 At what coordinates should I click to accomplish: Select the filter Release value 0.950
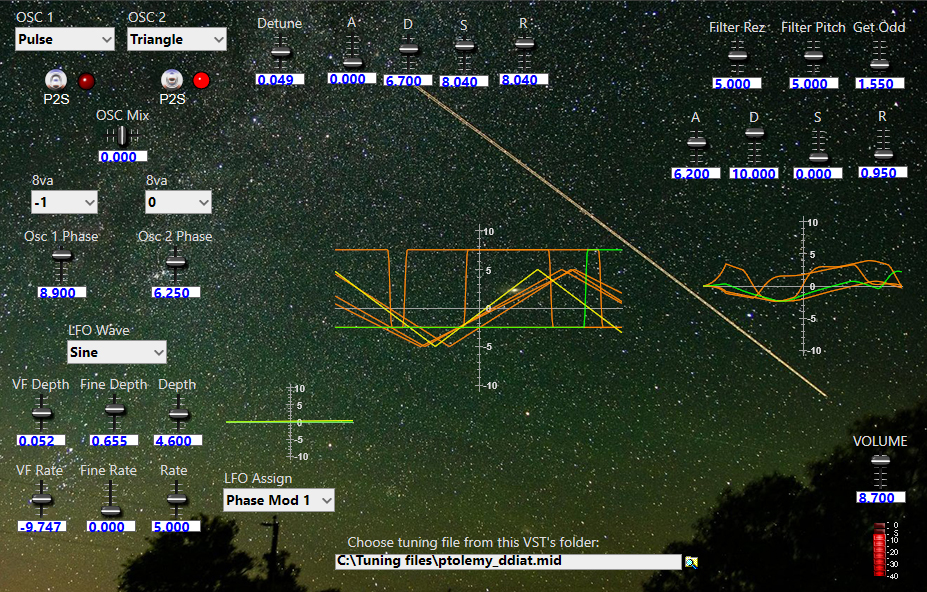pyautogui.click(x=883, y=173)
